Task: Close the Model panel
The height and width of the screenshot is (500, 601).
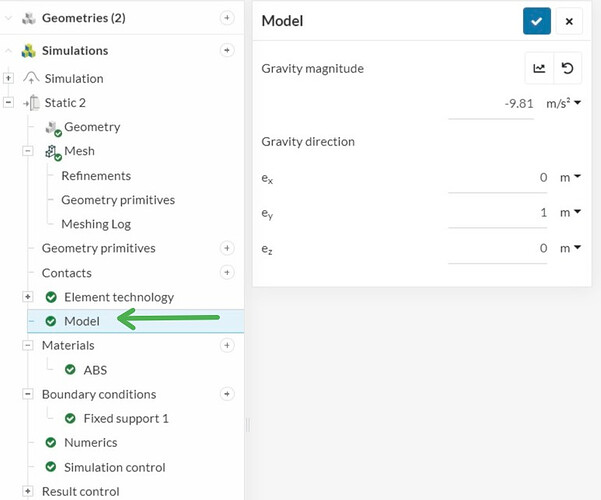Action: 568,21
